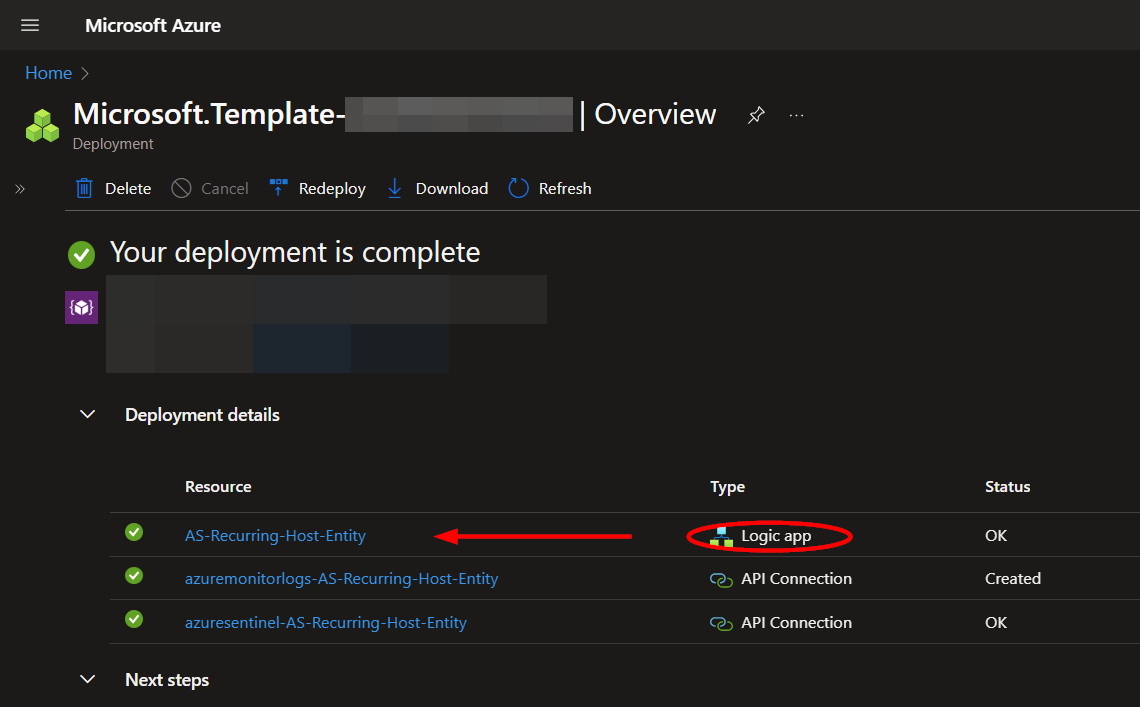
Task: Select the Redeploy toolbar label
Action: point(332,188)
